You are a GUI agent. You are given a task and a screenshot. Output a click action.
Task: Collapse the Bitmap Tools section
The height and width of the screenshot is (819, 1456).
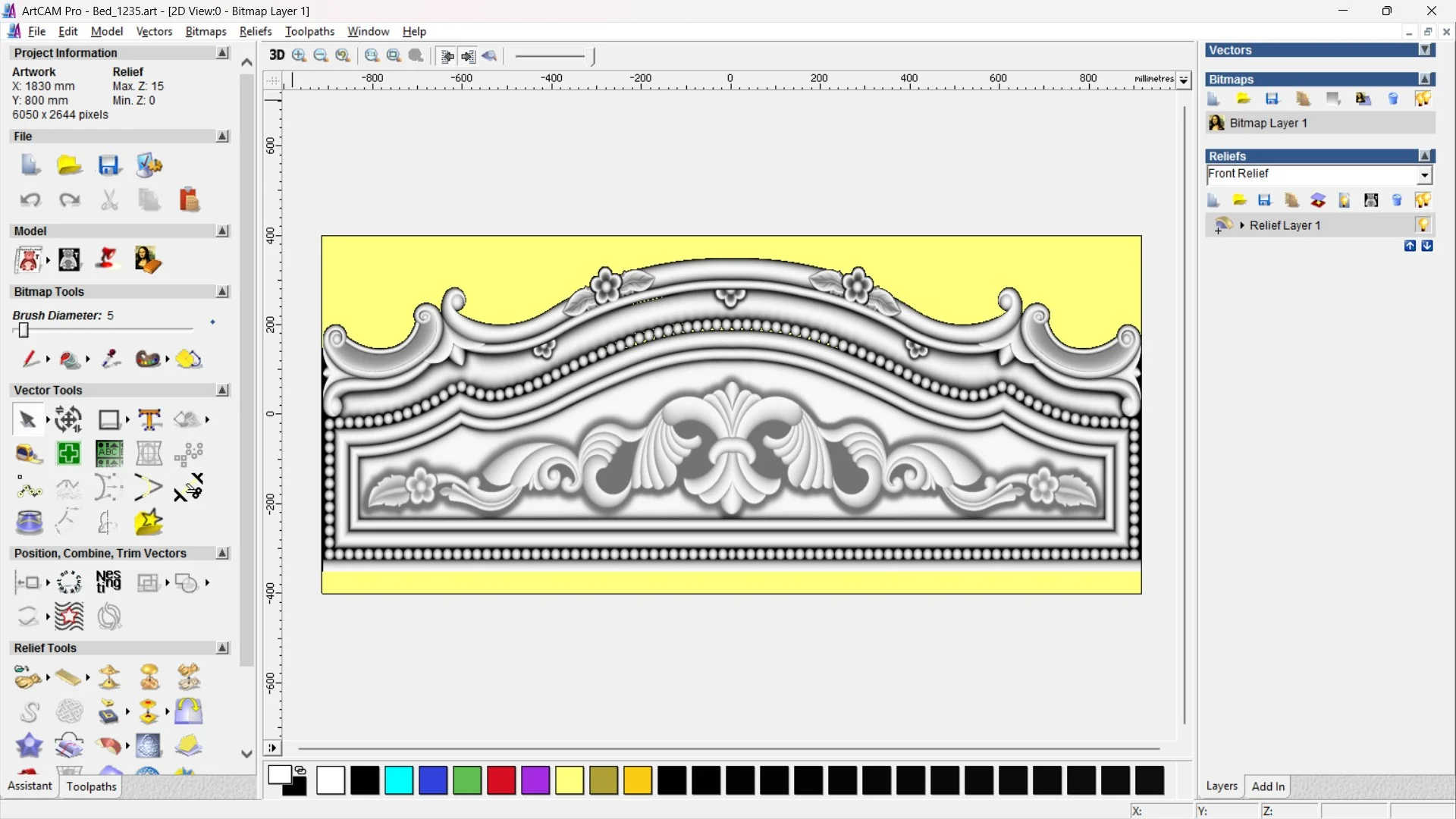point(222,292)
